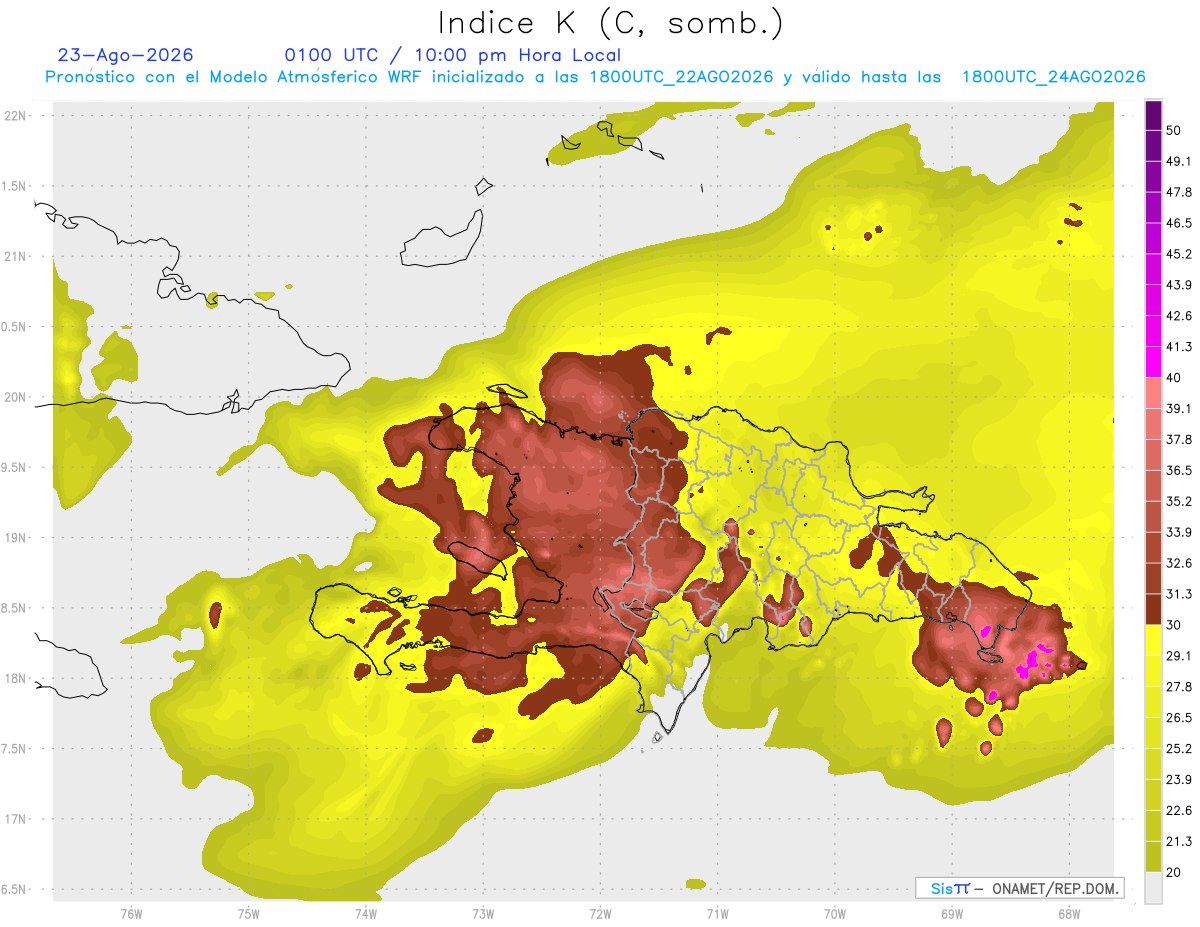Click the legend value "49.1"
This screenshot has height=927, width=1200.
(1179, 161)
